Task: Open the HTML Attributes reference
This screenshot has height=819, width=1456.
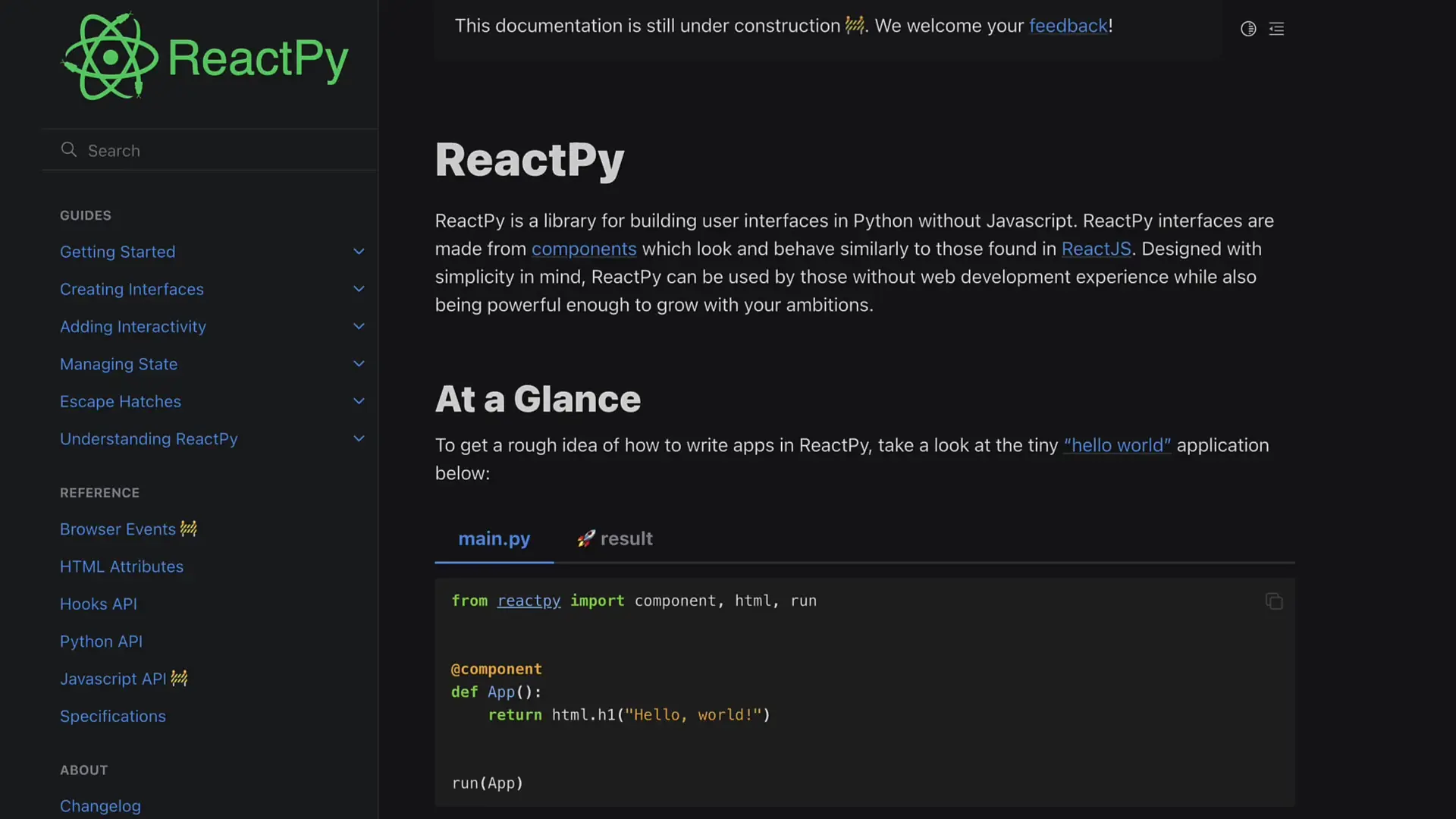Action: (x=121, y=566)
